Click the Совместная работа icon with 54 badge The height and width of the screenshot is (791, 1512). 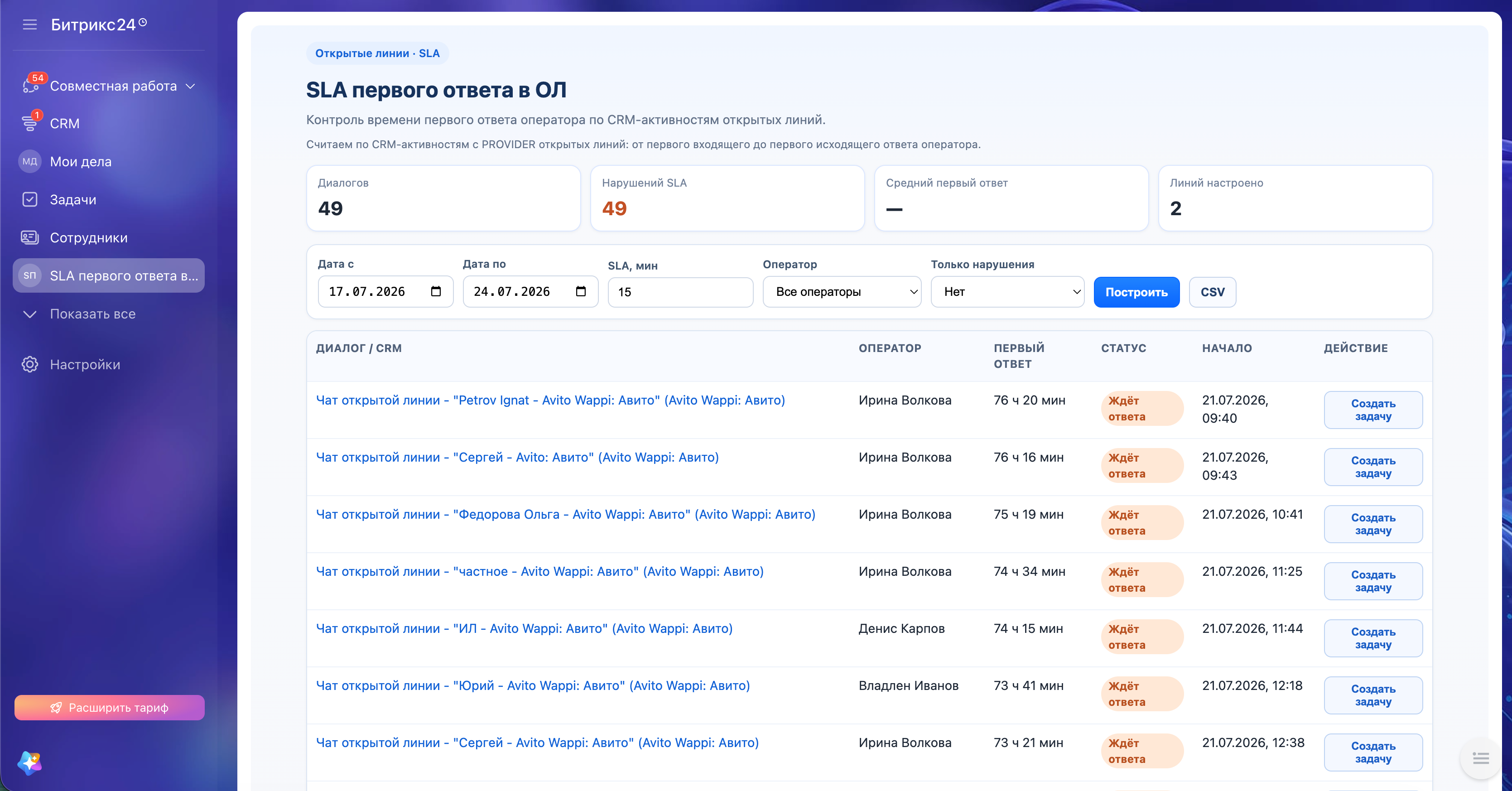pyautogui.click(x=30, y=86)
